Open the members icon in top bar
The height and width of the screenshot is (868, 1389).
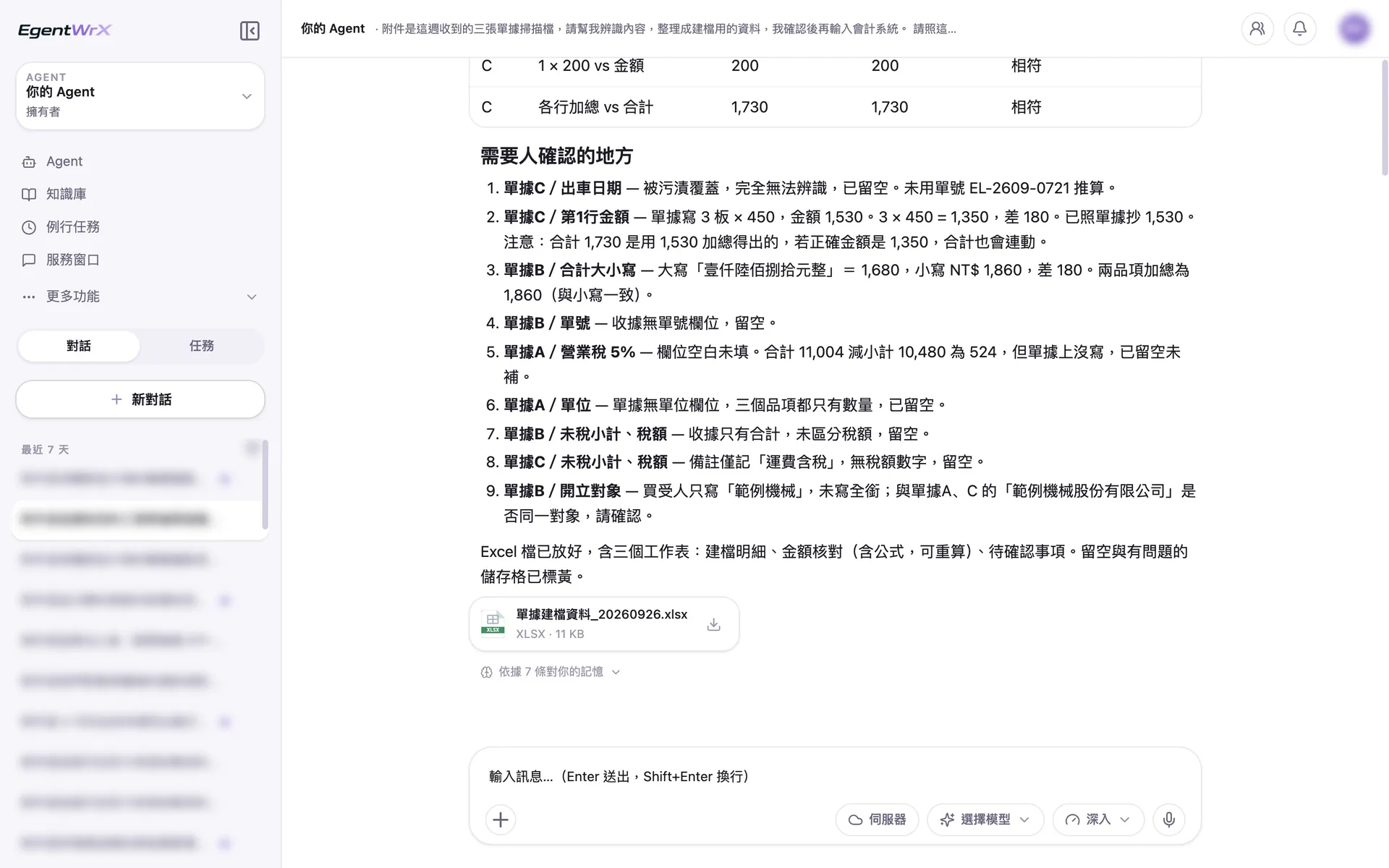[x=1257, y=29]
